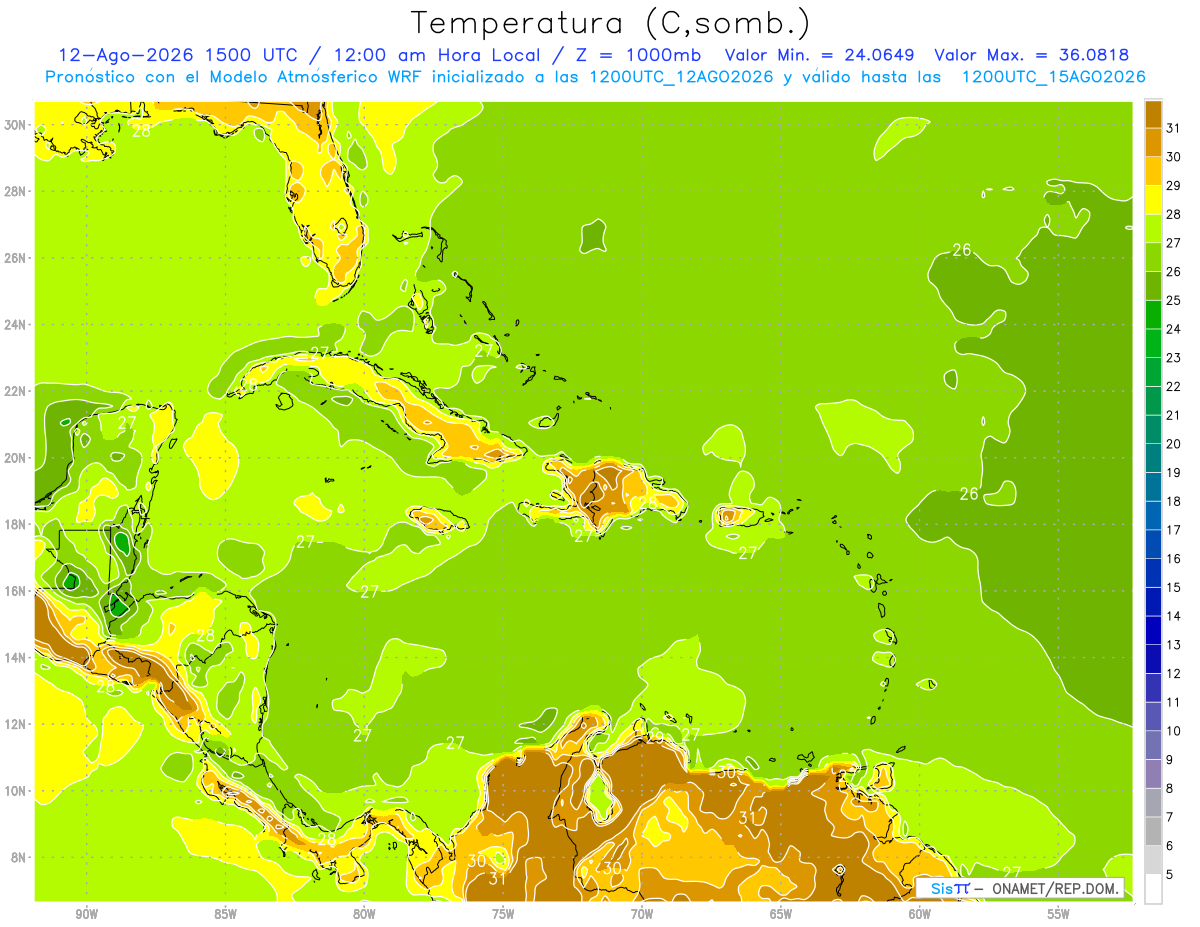Click the 14N latitude label
The height and width of the screenshot is (927, 1200).
pyautogui.click(x=17, y=658)
